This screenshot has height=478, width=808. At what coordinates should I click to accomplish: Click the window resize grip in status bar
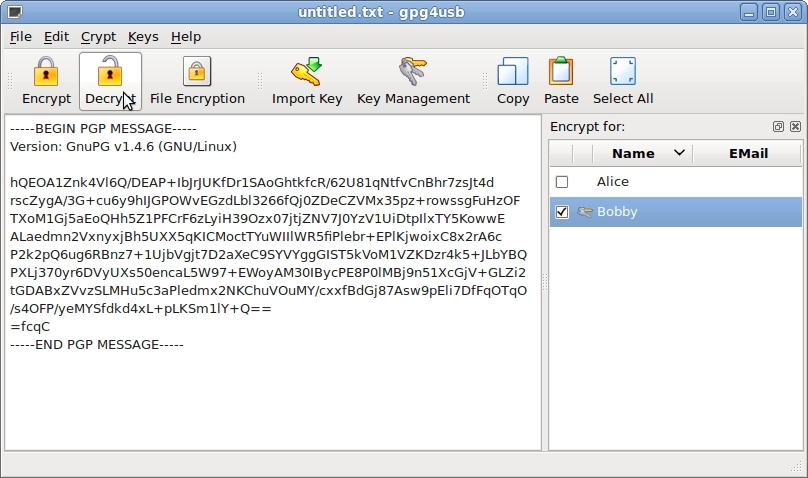tap(796, 466)
